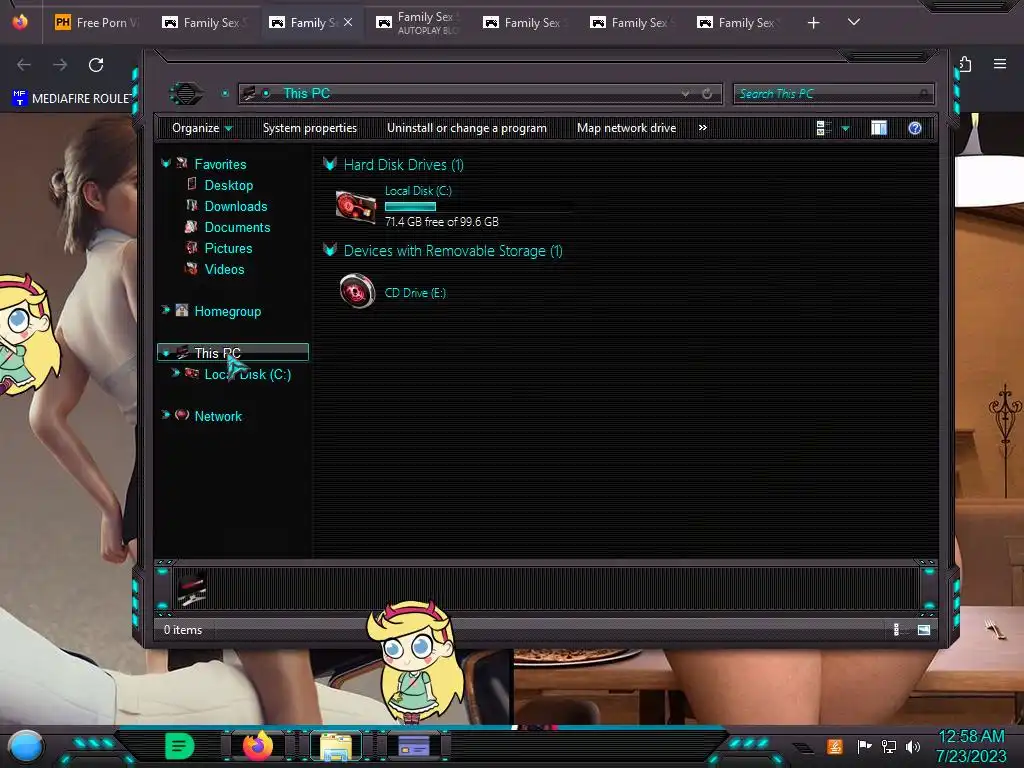Click Uninstall or change a program

coord(466,128)
